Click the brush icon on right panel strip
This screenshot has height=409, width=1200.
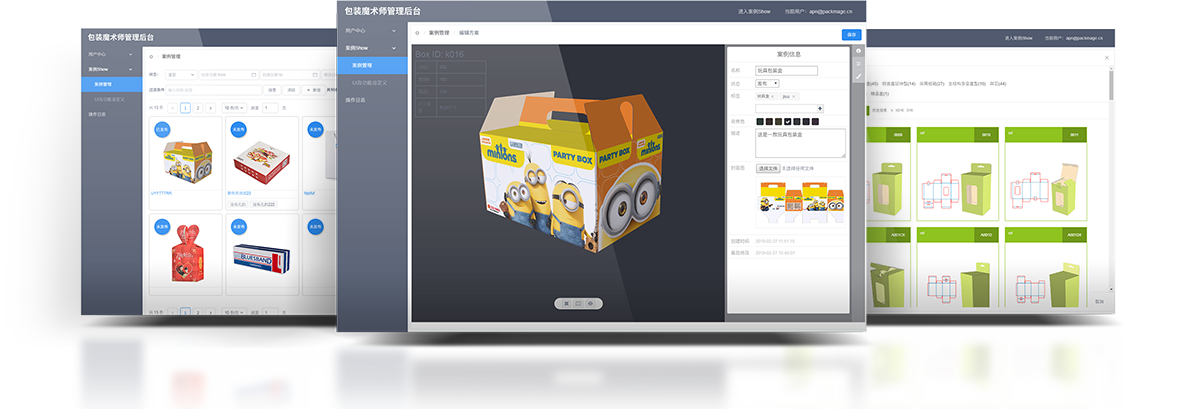point(858,75)
